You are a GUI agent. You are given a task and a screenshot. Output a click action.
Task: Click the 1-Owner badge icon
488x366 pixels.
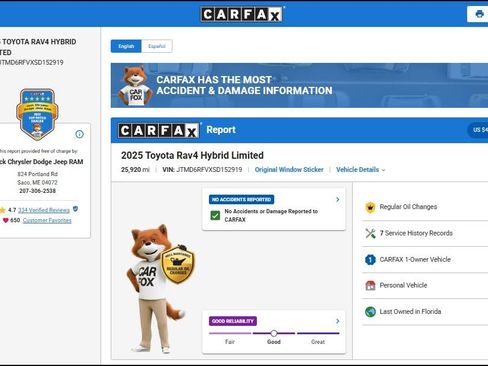pyautogui.click(x=370, y=259)
